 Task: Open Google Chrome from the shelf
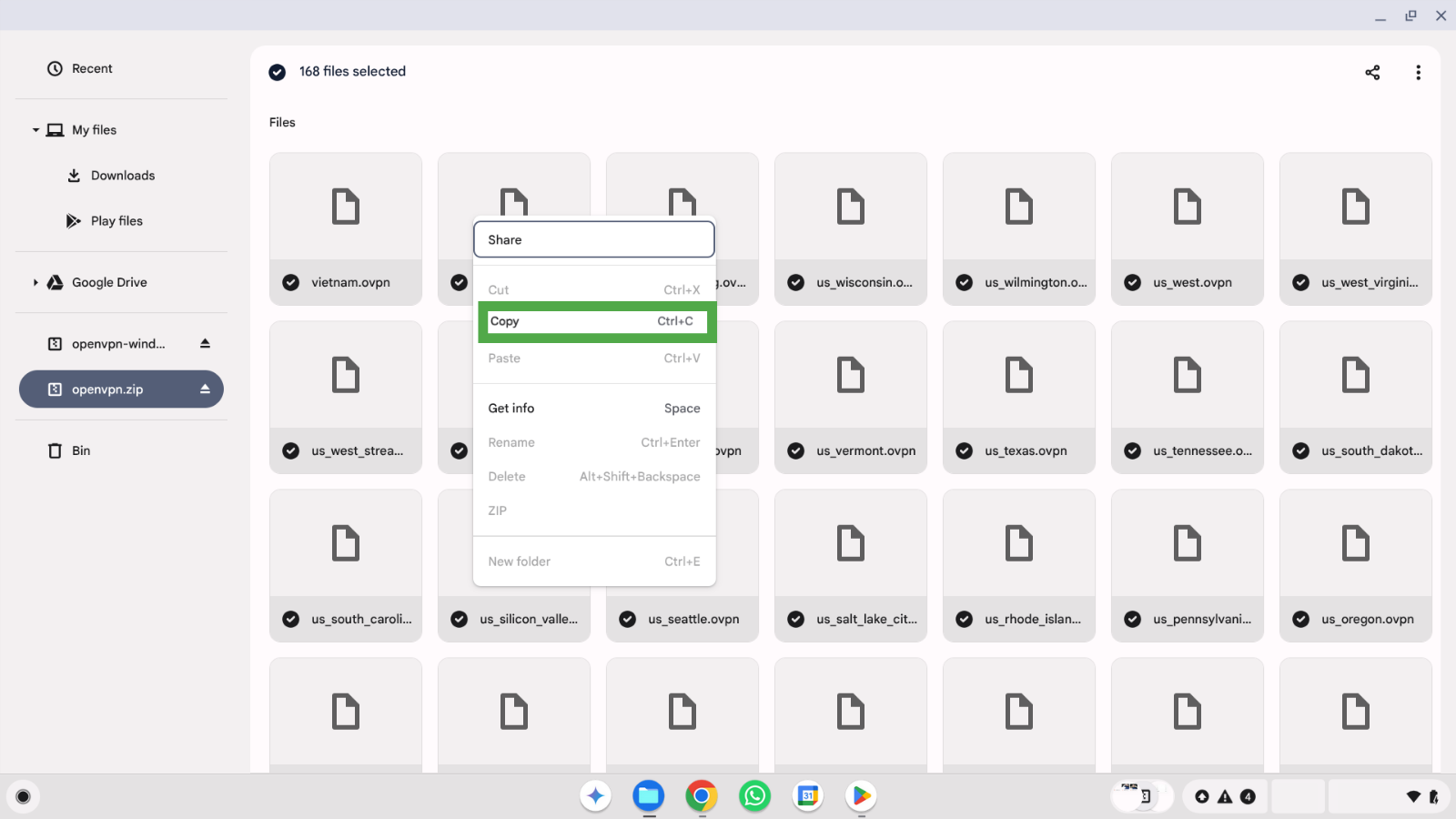pyautogui.click(x=702, y=796)
